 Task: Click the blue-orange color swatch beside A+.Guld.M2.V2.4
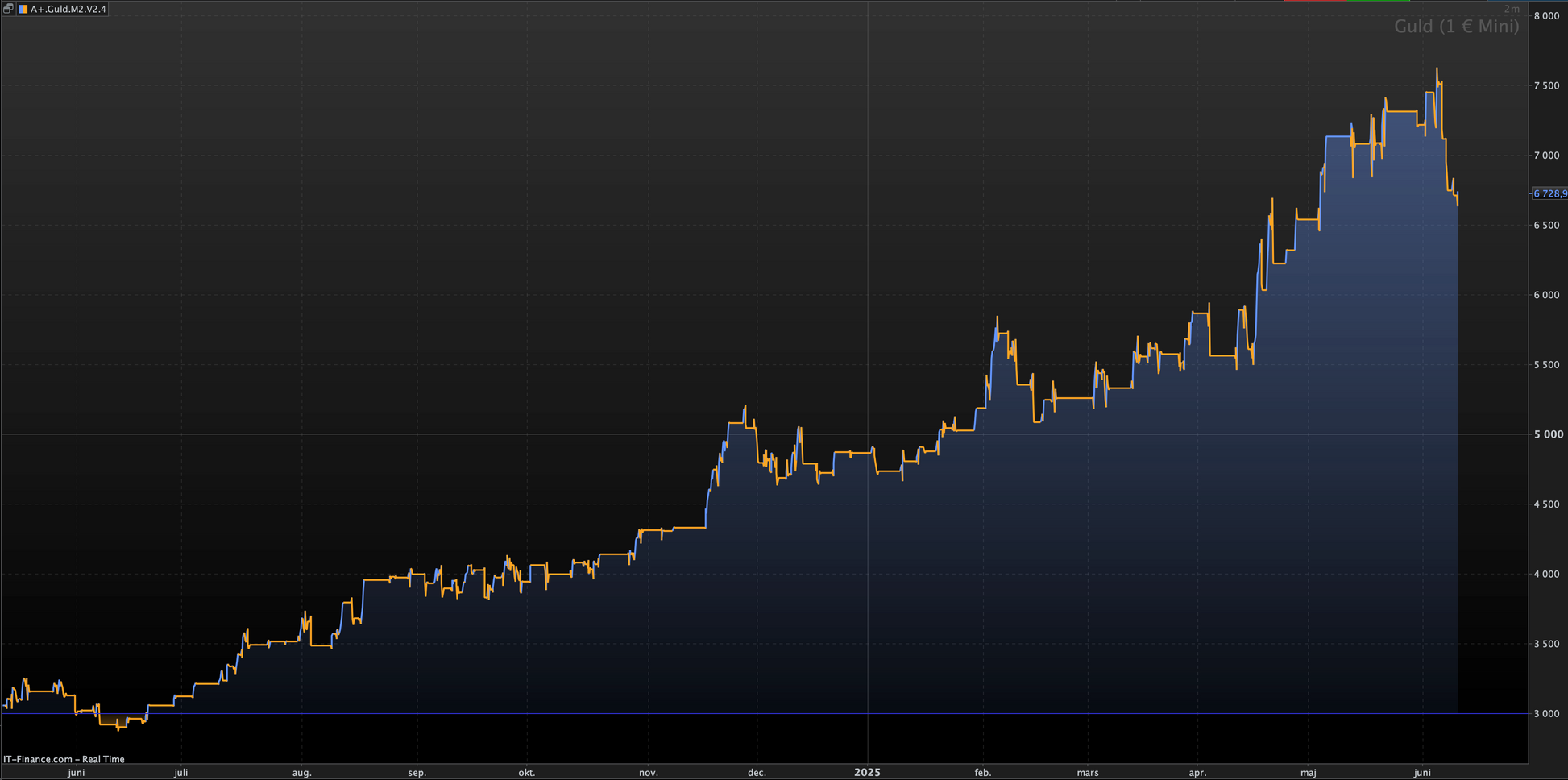(23, 9)
